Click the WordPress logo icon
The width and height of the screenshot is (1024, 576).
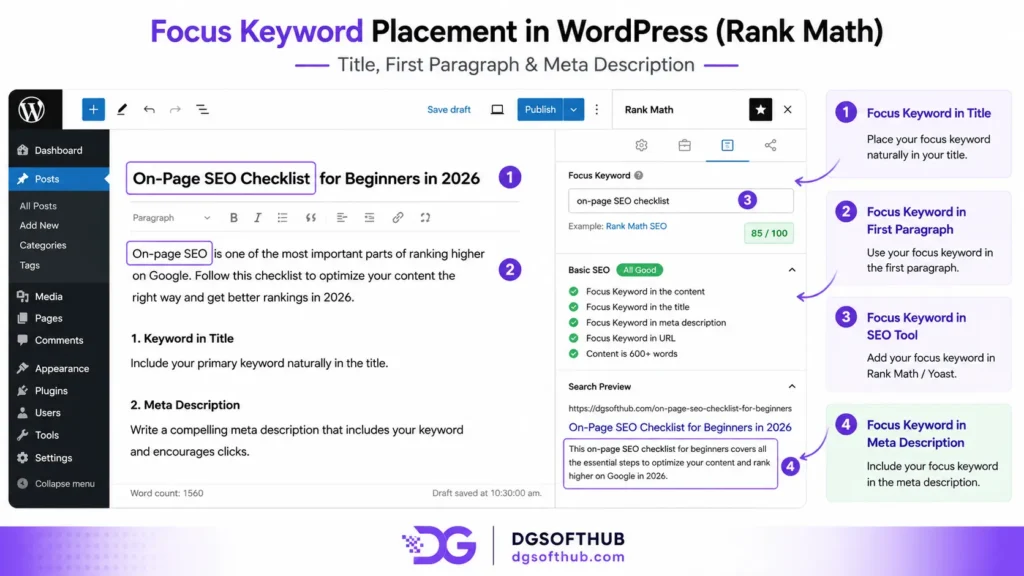tap(31, 110)
